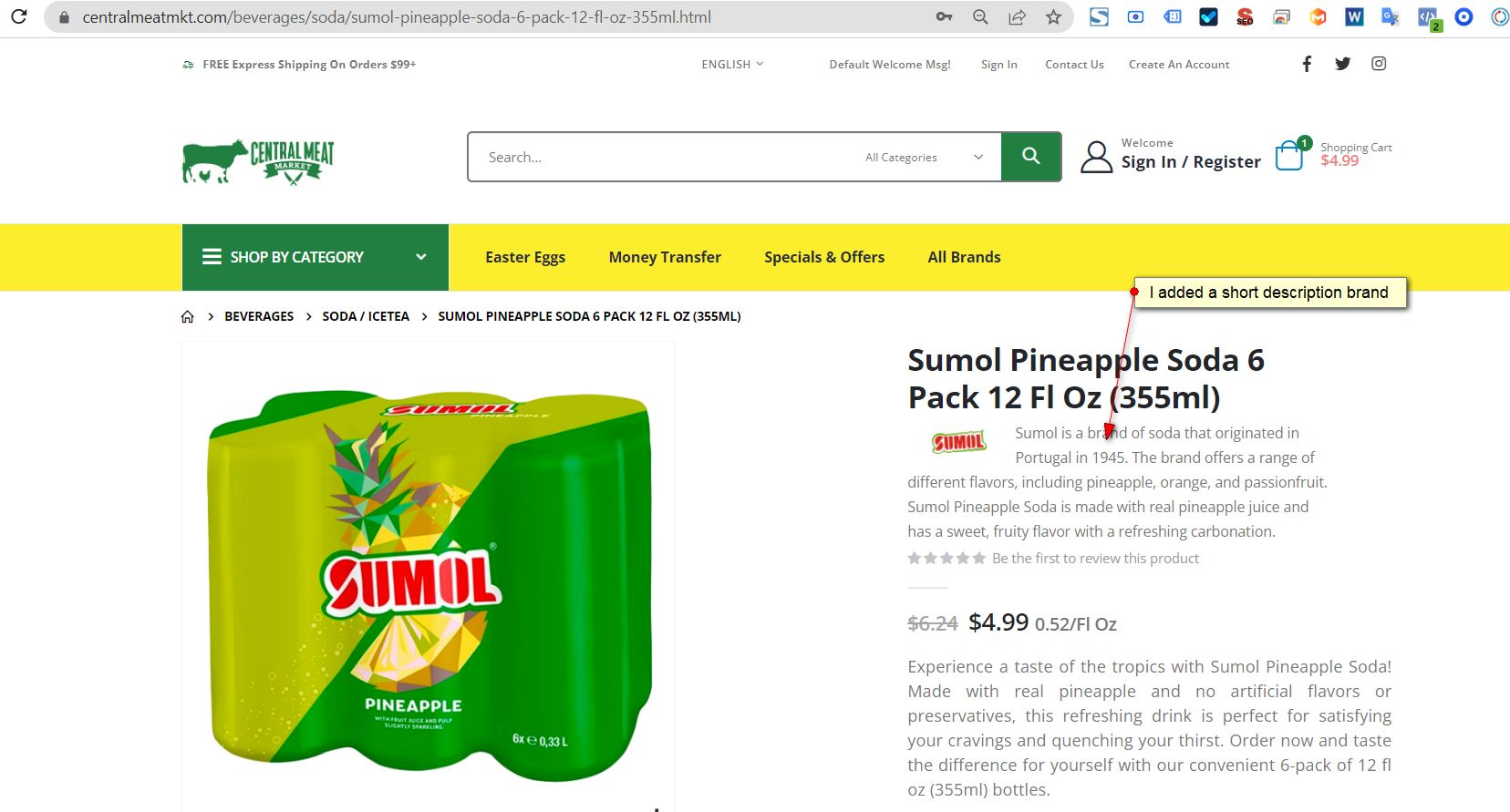The width and height of the screenshot is (1510, 812).
Task: Go to the BEVERAGES breadcrumb
Action: click(x=259, y=316)
